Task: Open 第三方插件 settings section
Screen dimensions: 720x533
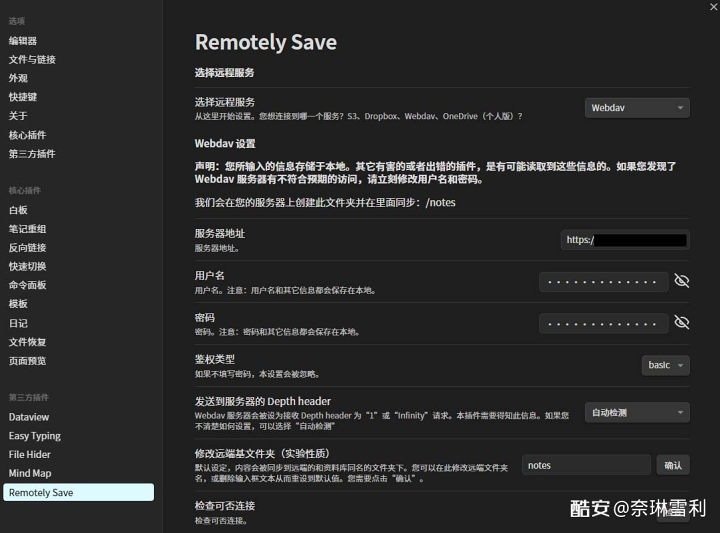Action: pyautogui.click(x=32, y=154)
